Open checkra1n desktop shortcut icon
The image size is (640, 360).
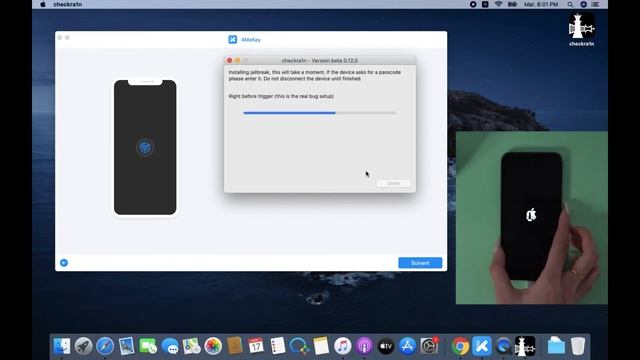pyautogui.click(x=582, y=29)
